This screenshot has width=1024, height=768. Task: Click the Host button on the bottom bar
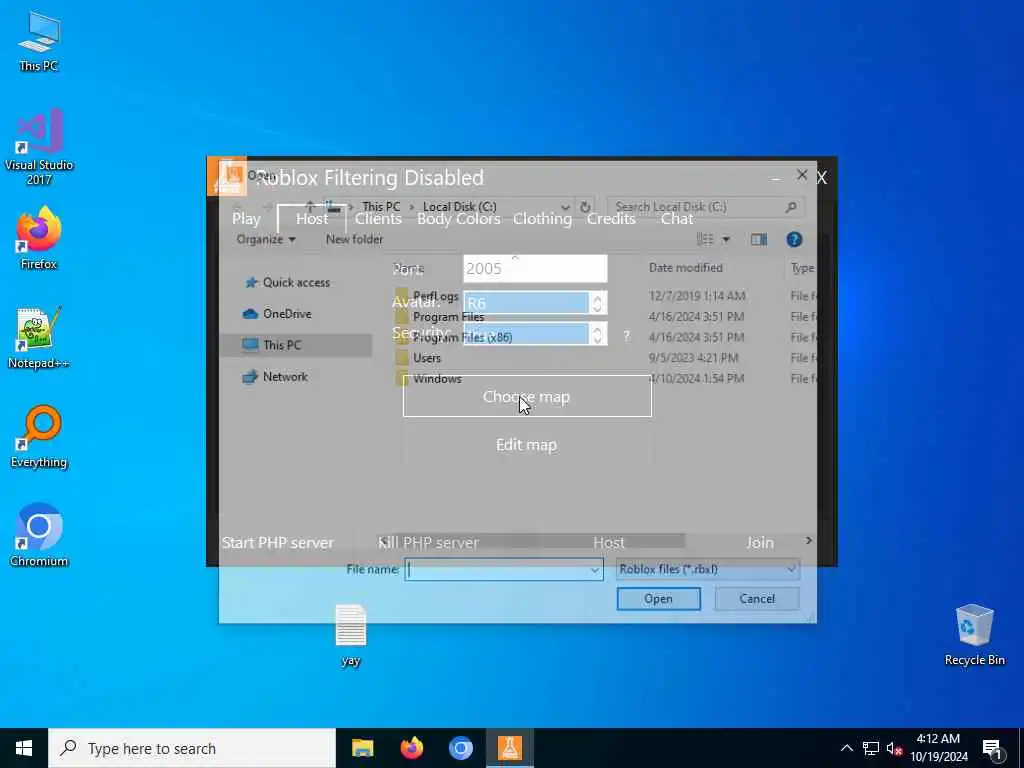[609, 543]
